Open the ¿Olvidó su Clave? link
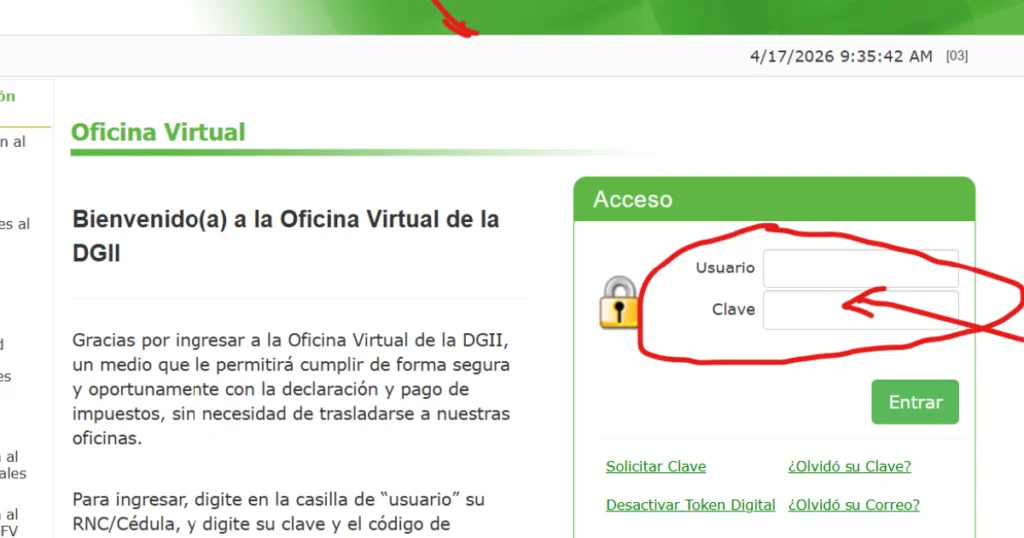1024x538 pixels. click(850, 466)
